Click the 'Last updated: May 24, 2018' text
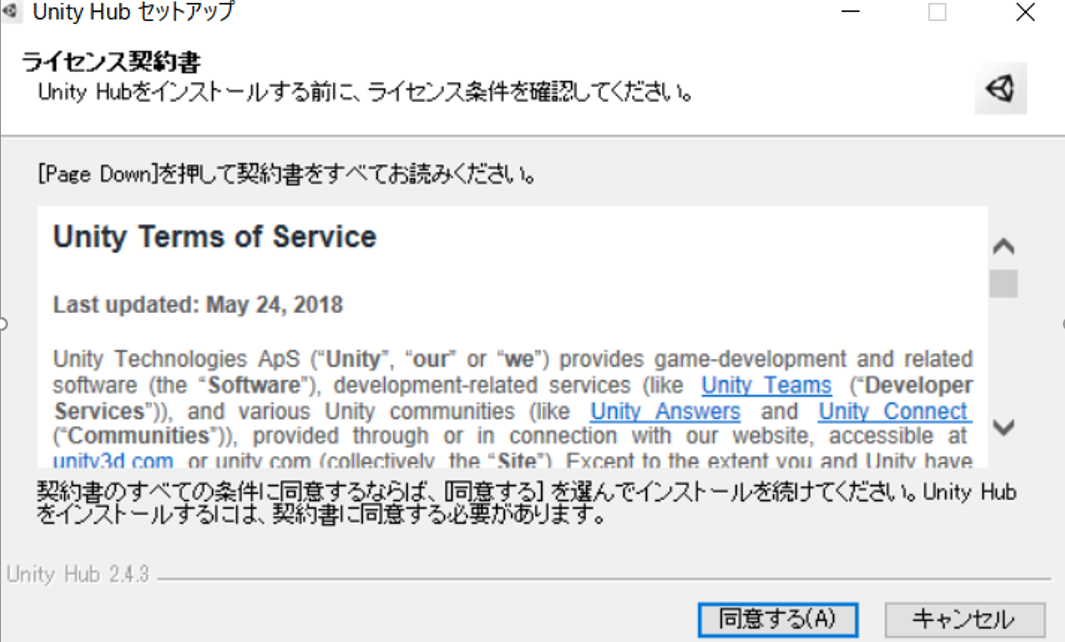 [x=198, y=305]
